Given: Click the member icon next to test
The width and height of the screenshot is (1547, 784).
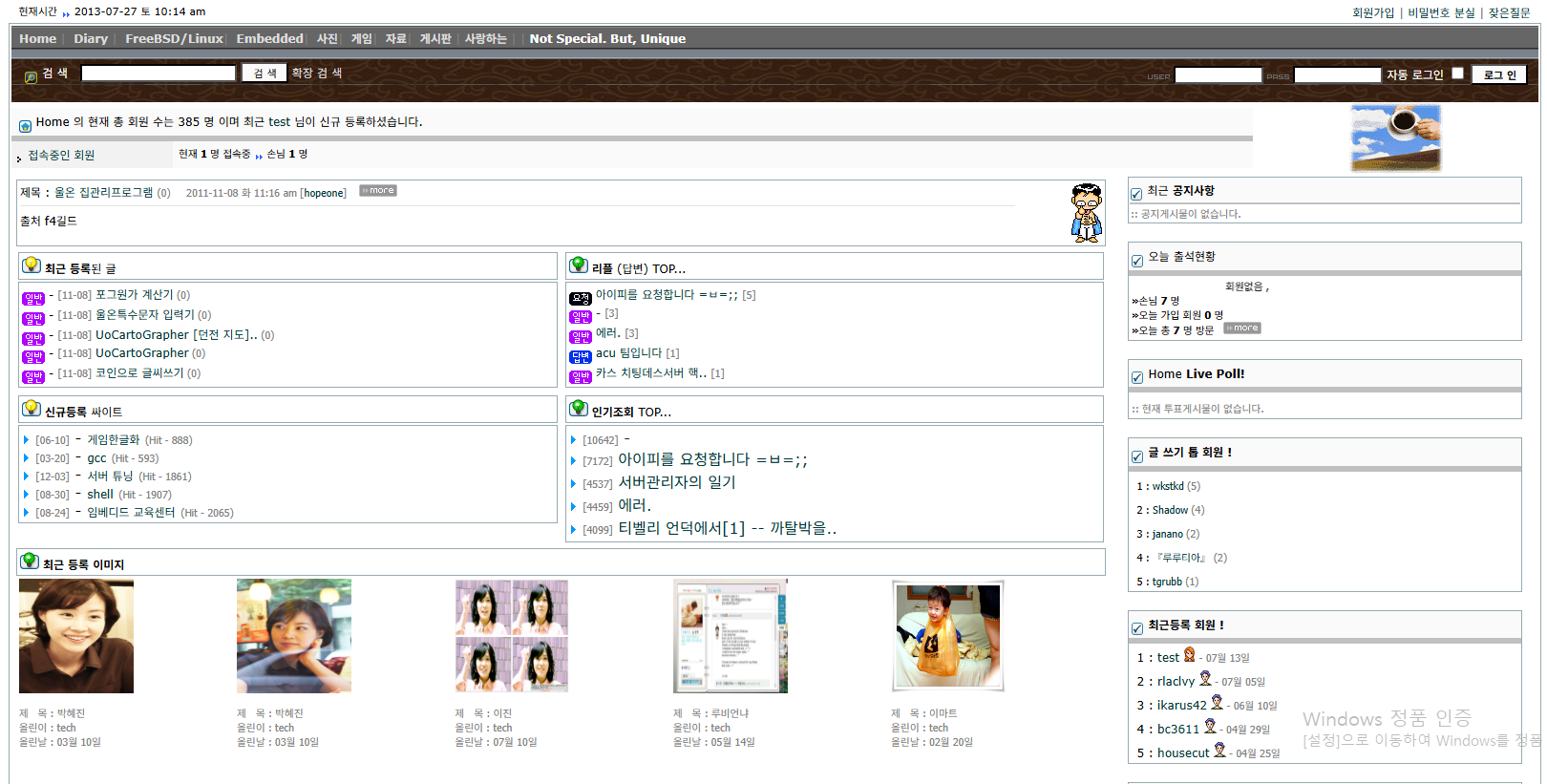Looking at the screenshot, I should coord(1190,655).
